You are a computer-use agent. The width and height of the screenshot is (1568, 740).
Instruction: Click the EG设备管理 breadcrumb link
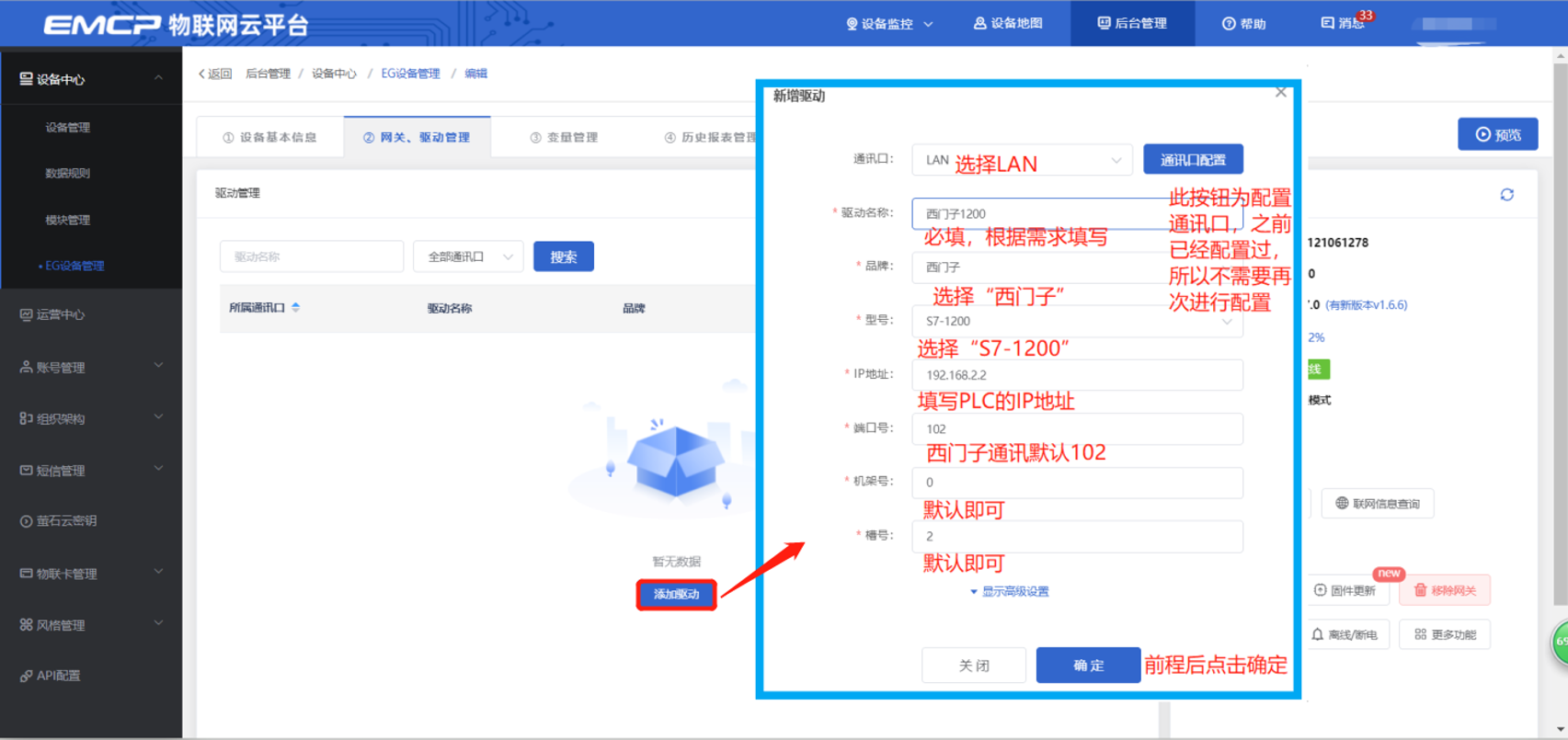(x=410, y=74)
